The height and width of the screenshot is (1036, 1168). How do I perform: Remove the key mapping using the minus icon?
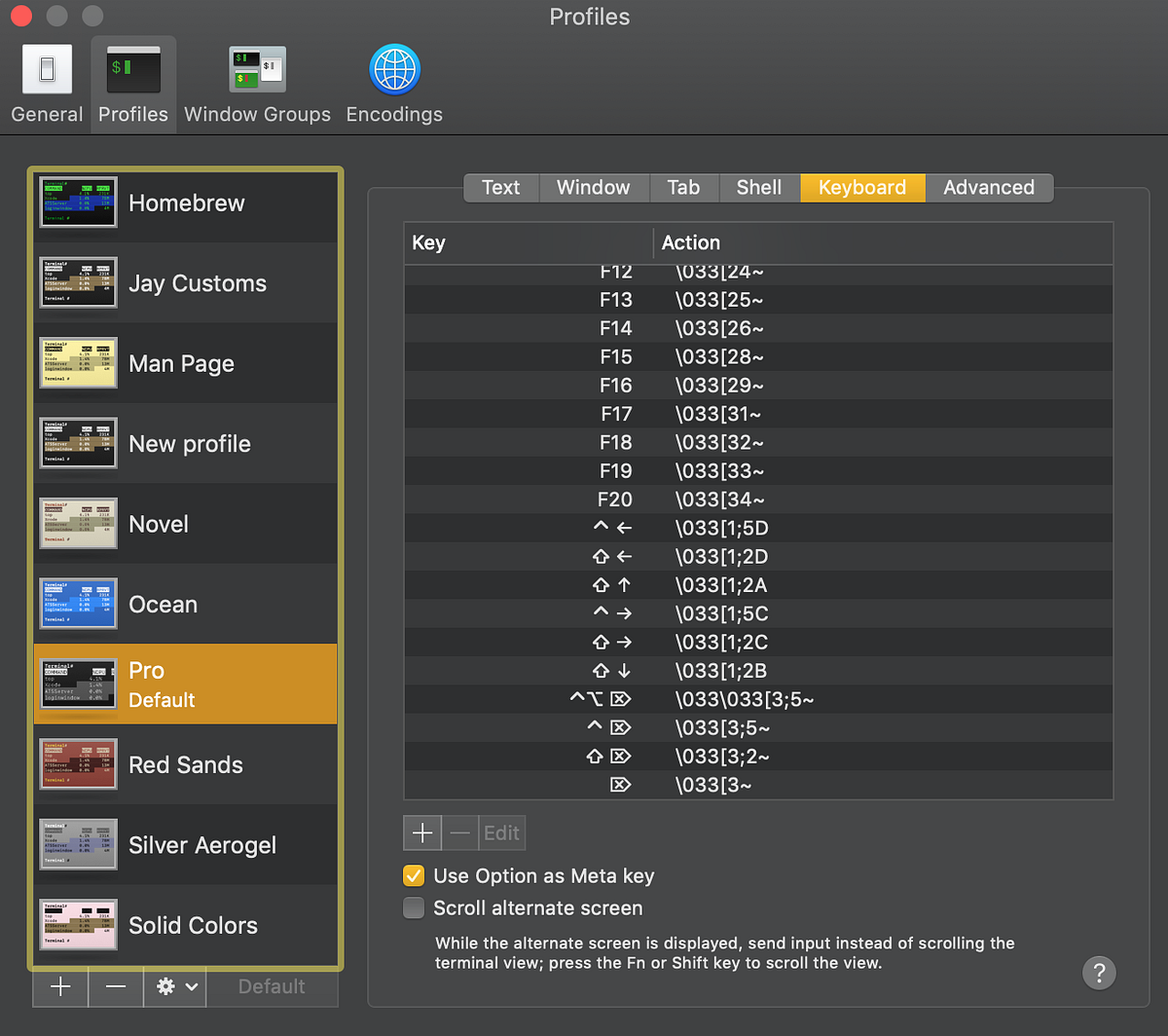(x=458, y=832)
